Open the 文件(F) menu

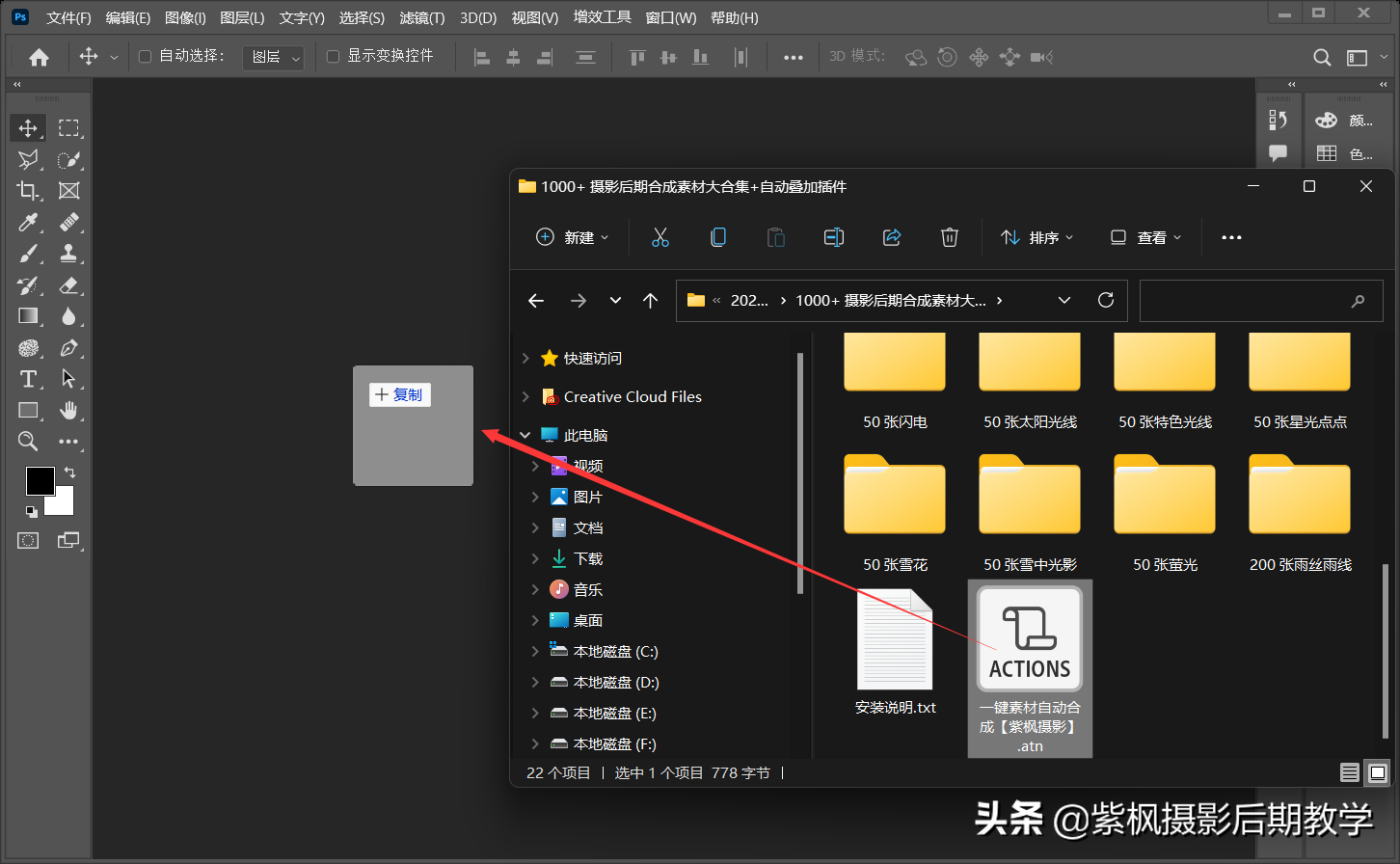68,18
